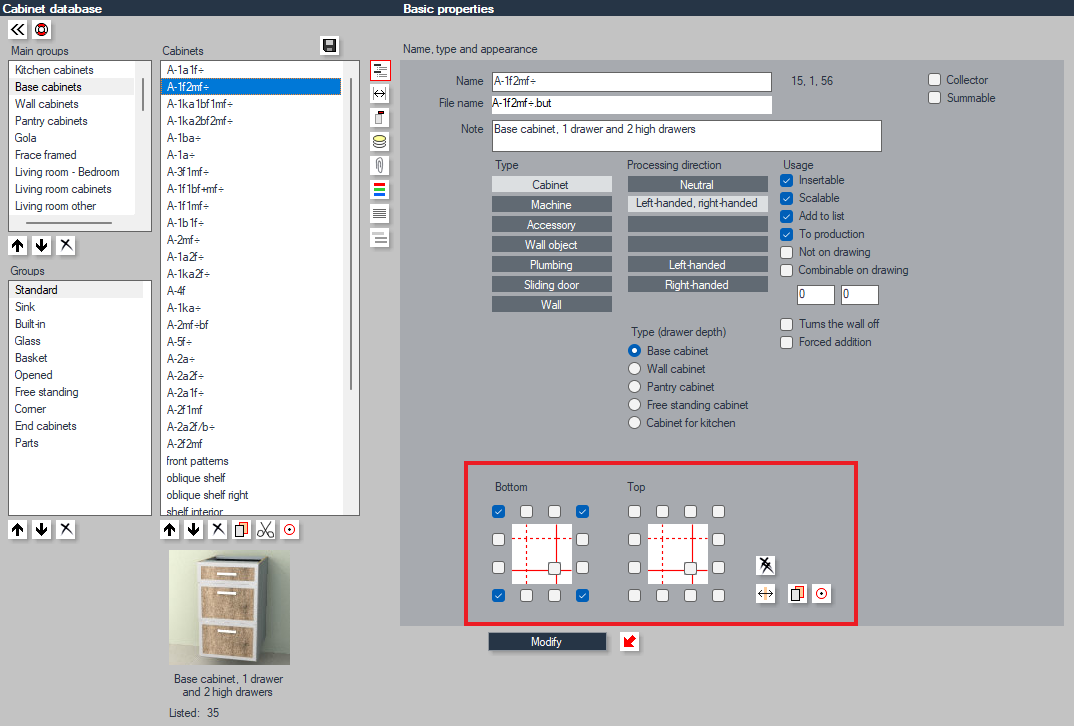Set type to Machine button
The height and width of the screenshot is (726, 1074).
point(551,205)
